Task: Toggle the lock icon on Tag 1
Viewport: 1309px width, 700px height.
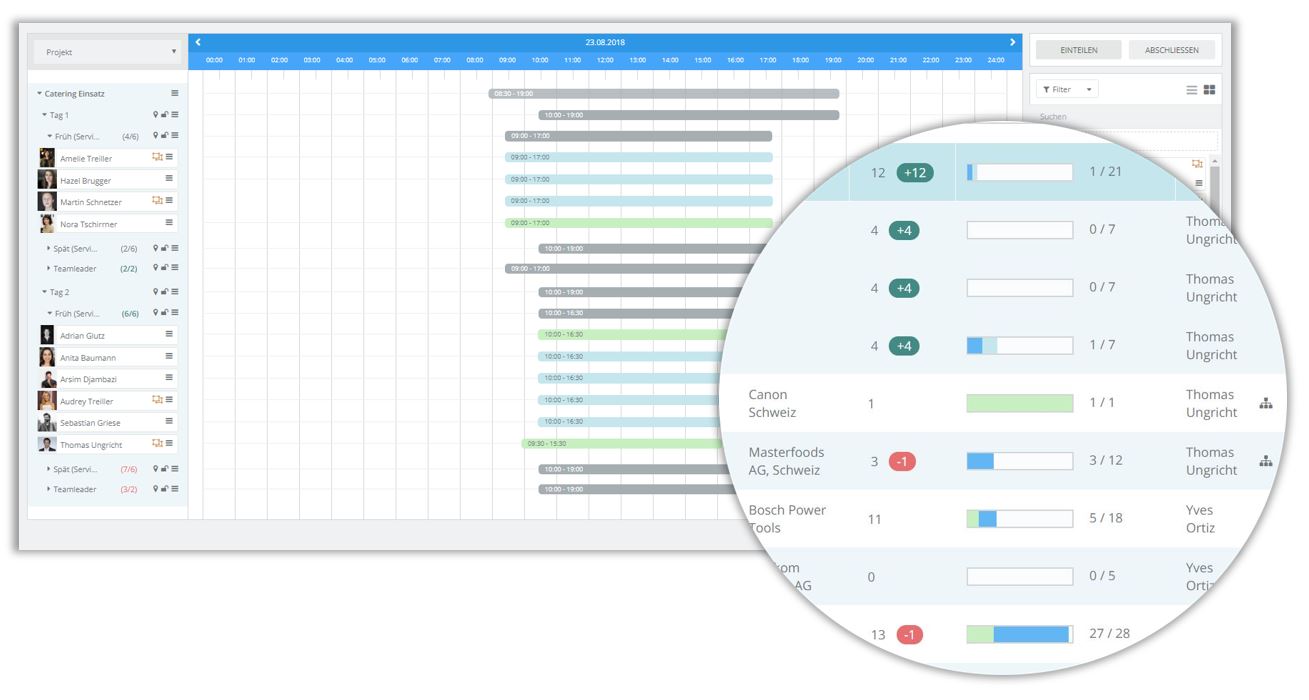Action: (164, 115)
